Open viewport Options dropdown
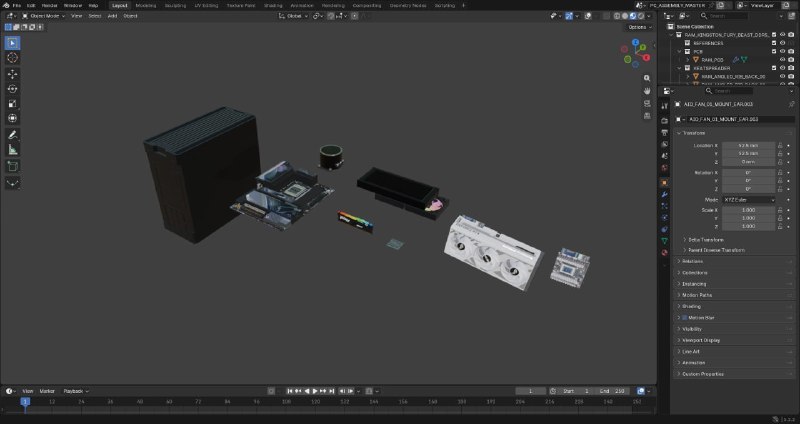The width and height of the screenshot is (800, 424). tap(640, 27)
